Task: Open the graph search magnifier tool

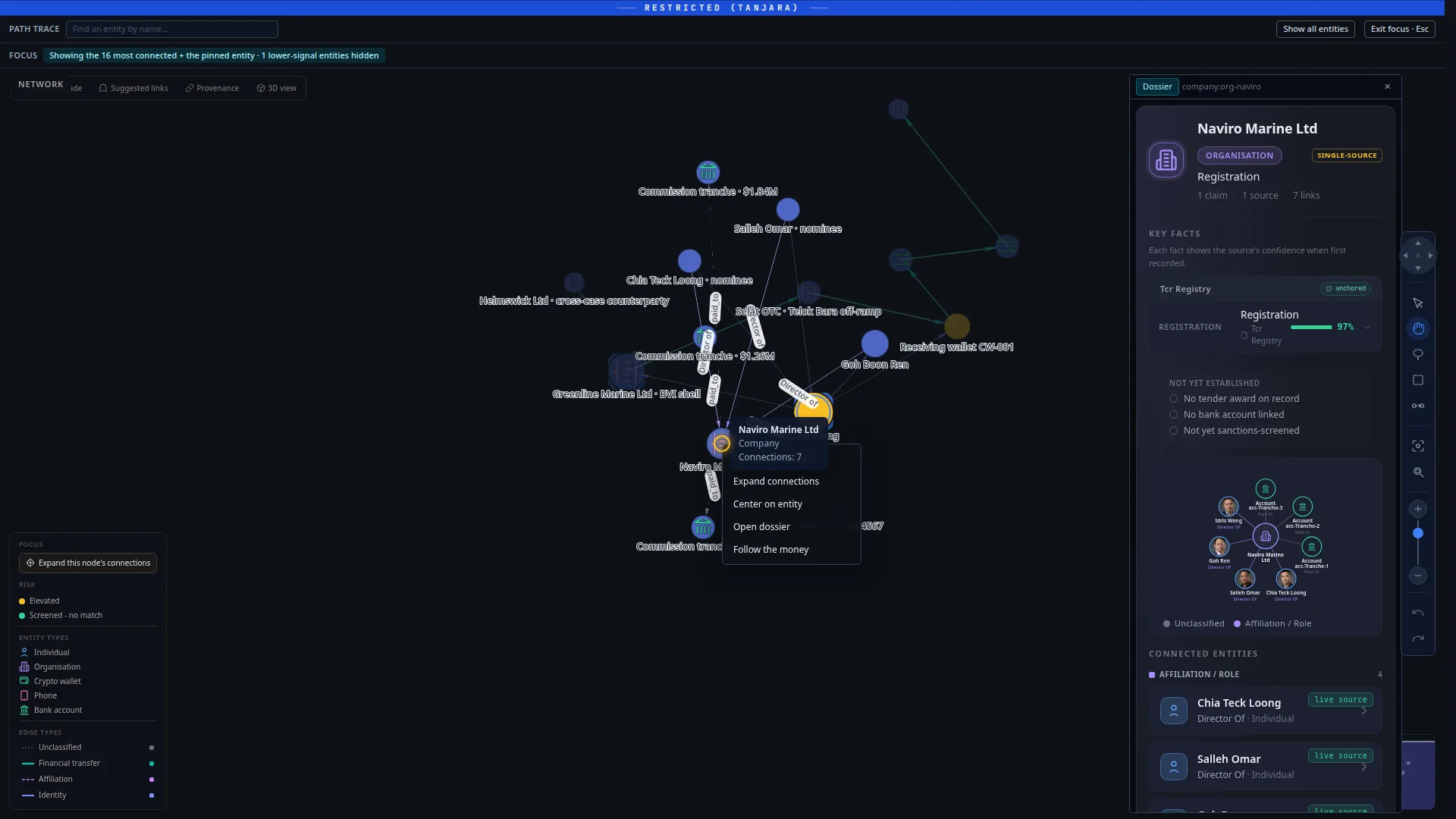Action: [x=1417, y=472]
